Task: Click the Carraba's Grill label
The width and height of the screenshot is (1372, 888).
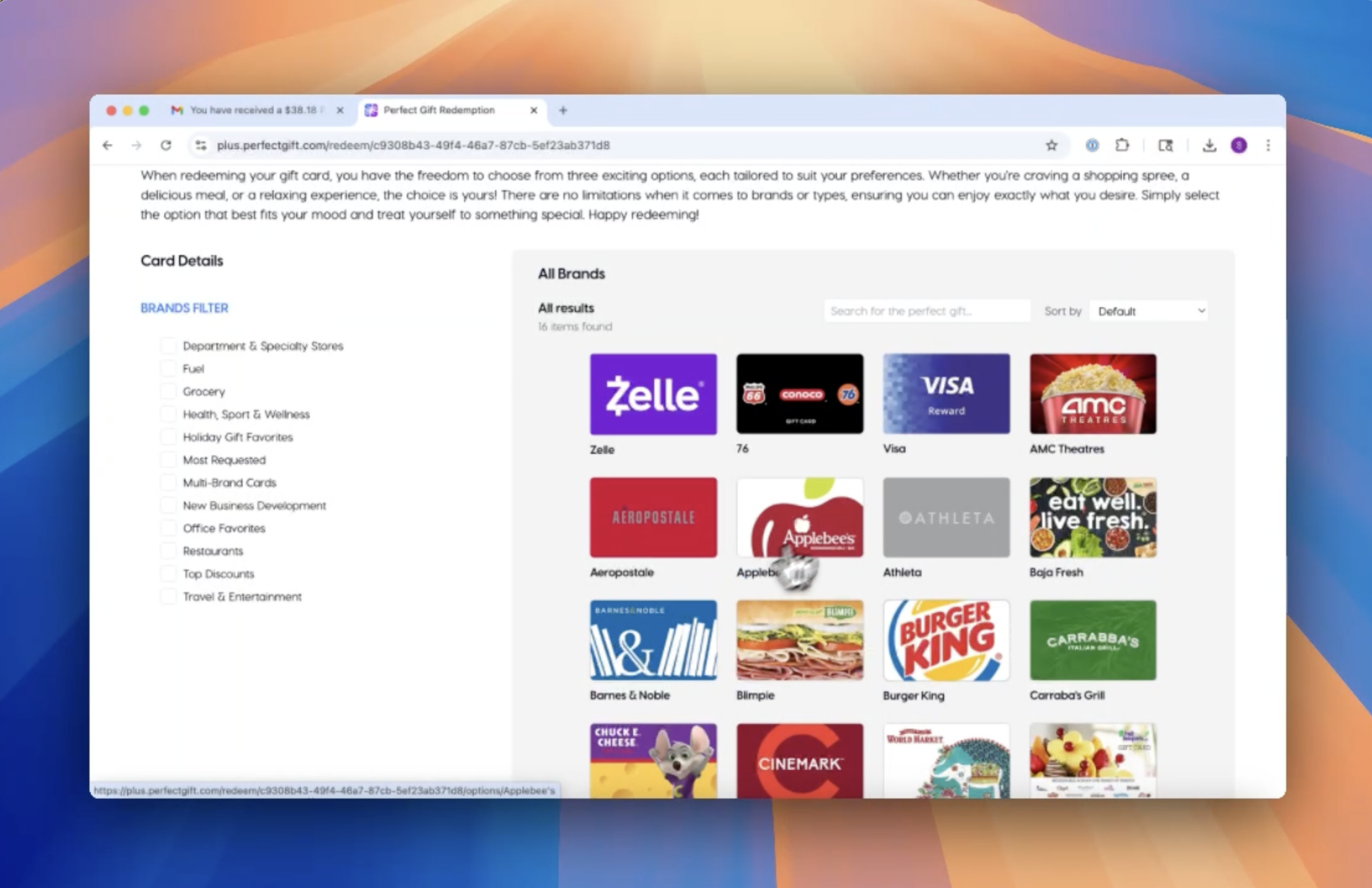Action: pyautogui.click(x=1067, y=695)
